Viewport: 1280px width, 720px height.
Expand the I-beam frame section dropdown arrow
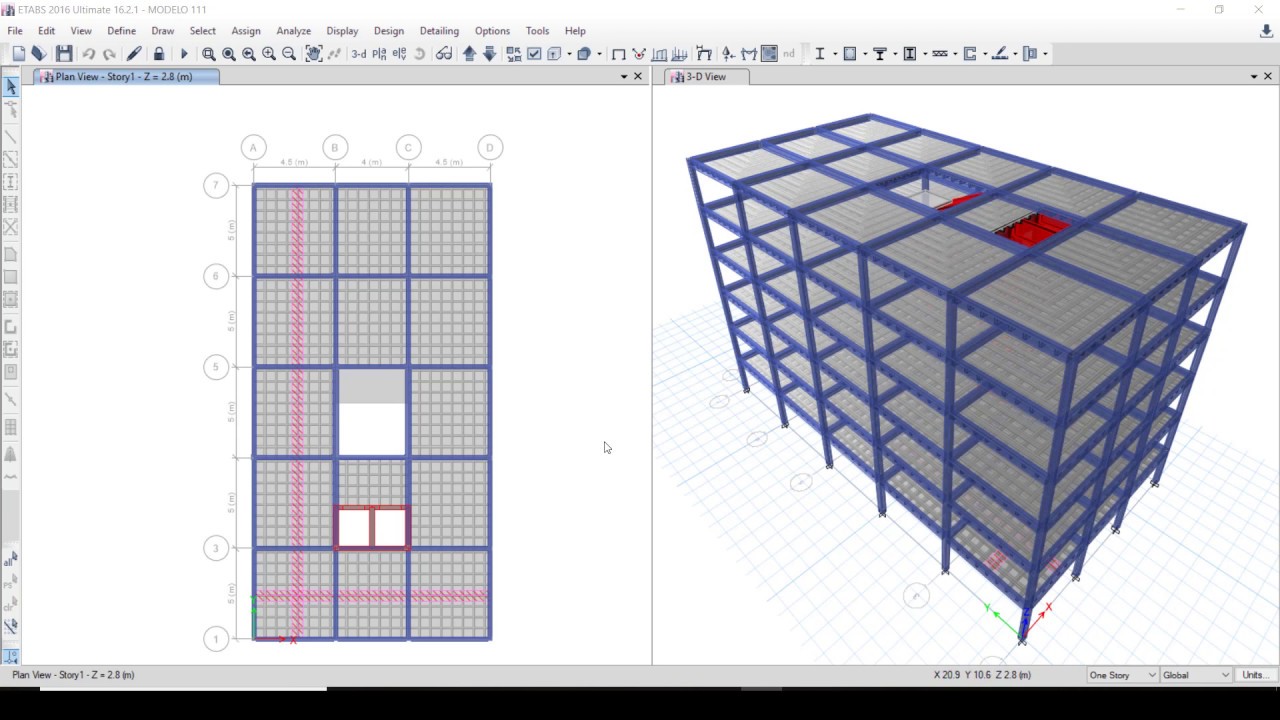coord(834,54)
